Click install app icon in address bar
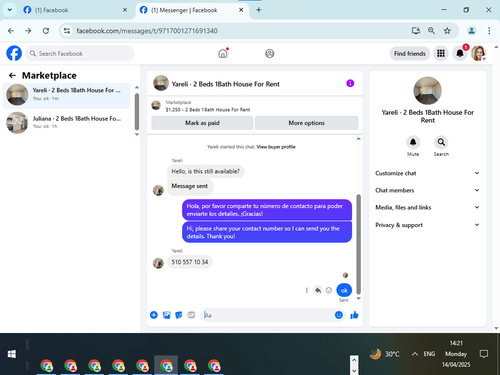 point(416,31)
